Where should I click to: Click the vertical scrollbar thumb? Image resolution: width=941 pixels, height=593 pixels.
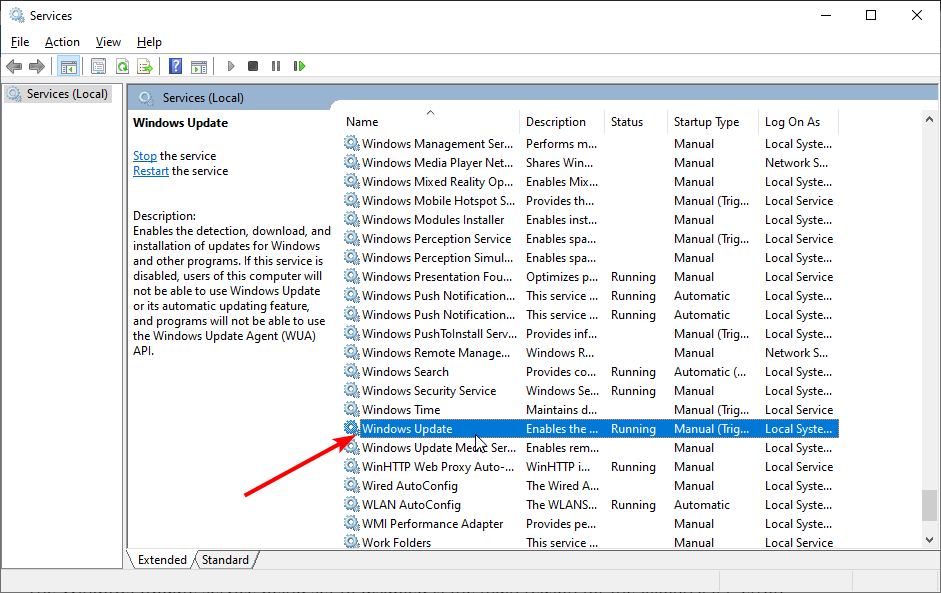930,506
